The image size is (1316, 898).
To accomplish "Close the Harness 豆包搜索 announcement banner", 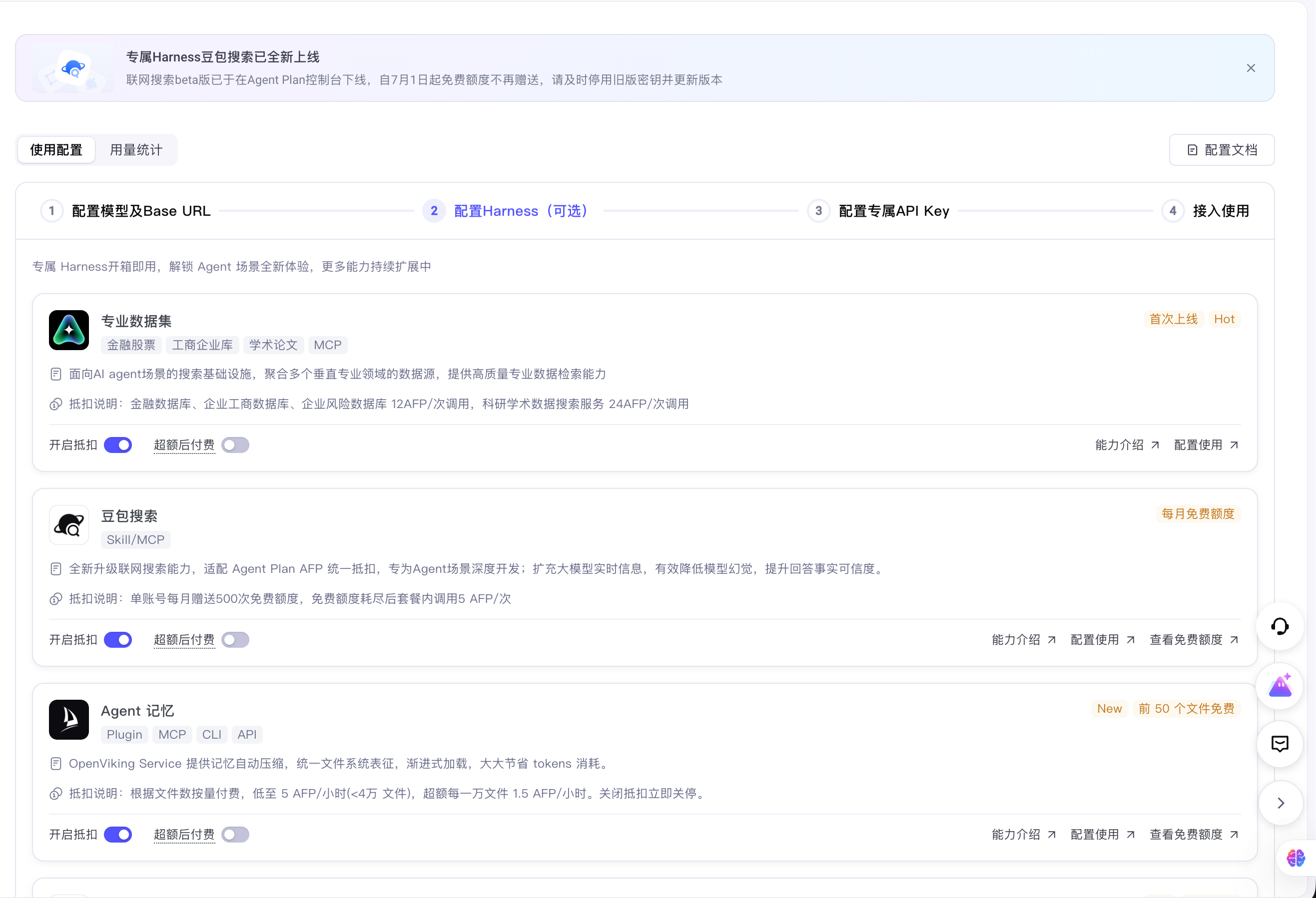I will tap(1251, 68).
